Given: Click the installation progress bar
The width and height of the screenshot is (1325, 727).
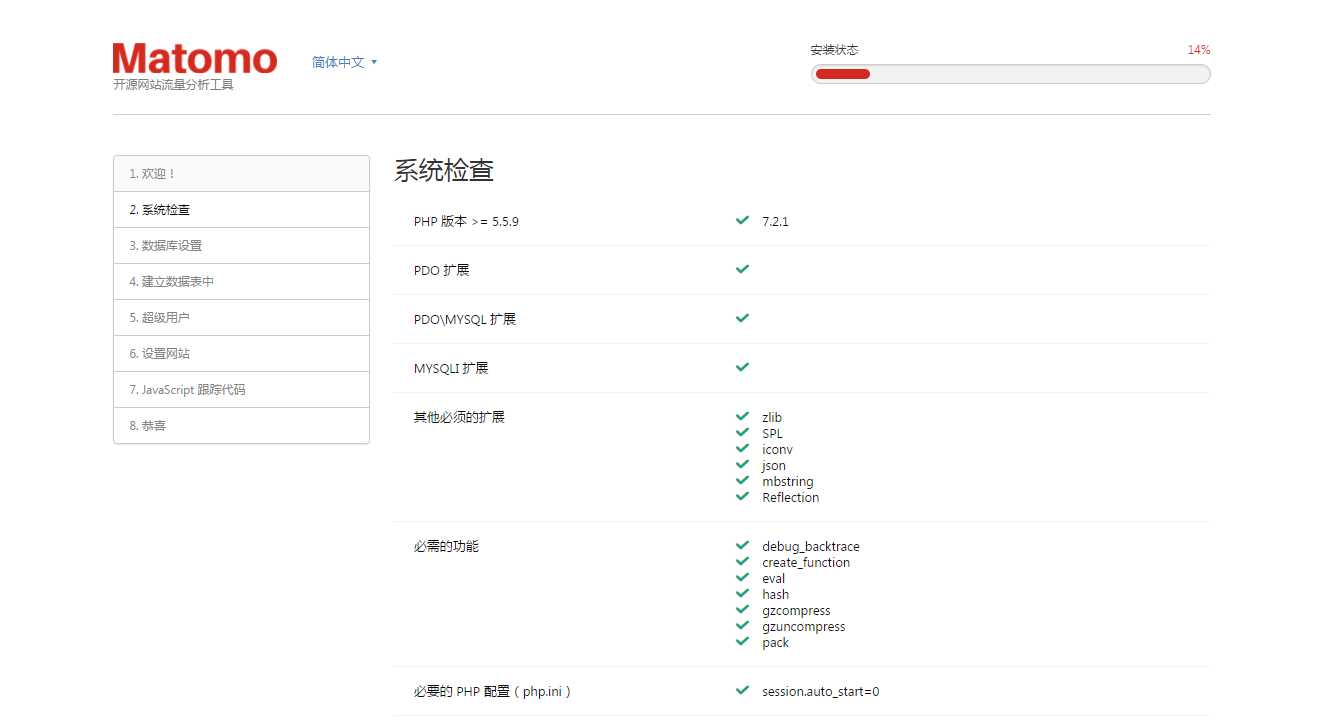Looking at the screenshot, I should pos(1010,74).
